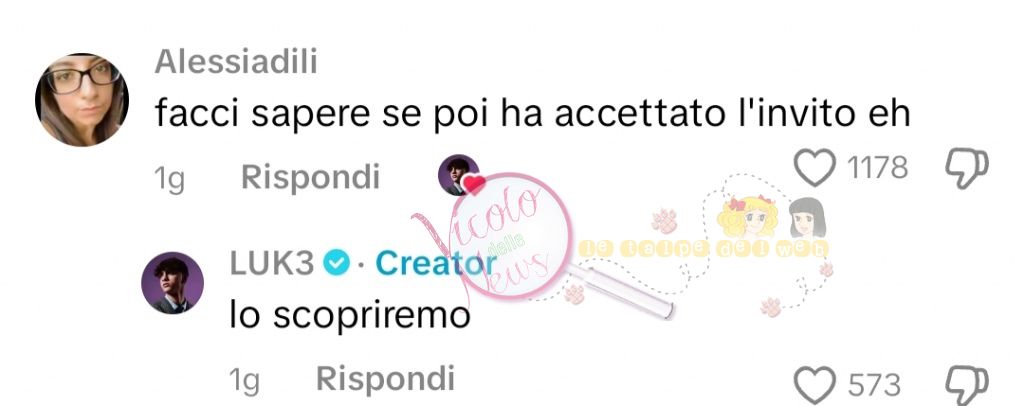Image resolution: width=1024 pixels, height=406 pixels.
Task: Open Alessiadili's profile picture
Action: tap(82, 99)
